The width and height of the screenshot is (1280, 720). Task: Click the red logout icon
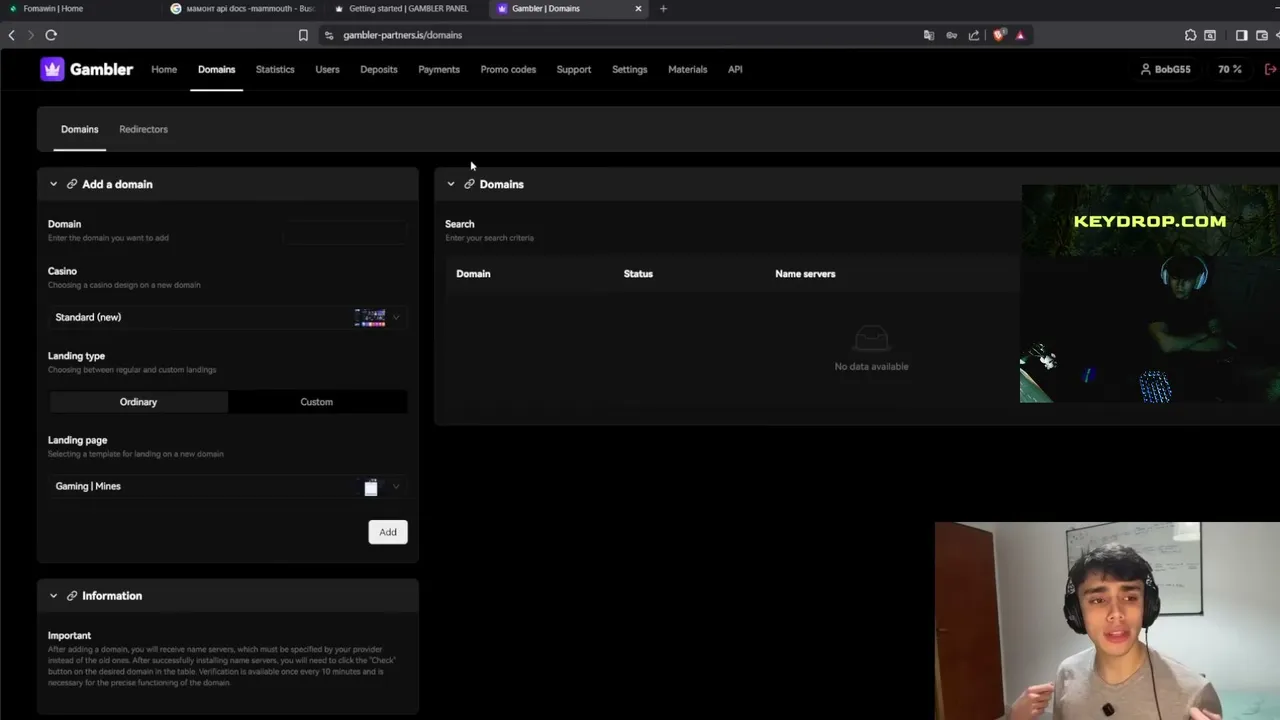(x=1271, y=69)
